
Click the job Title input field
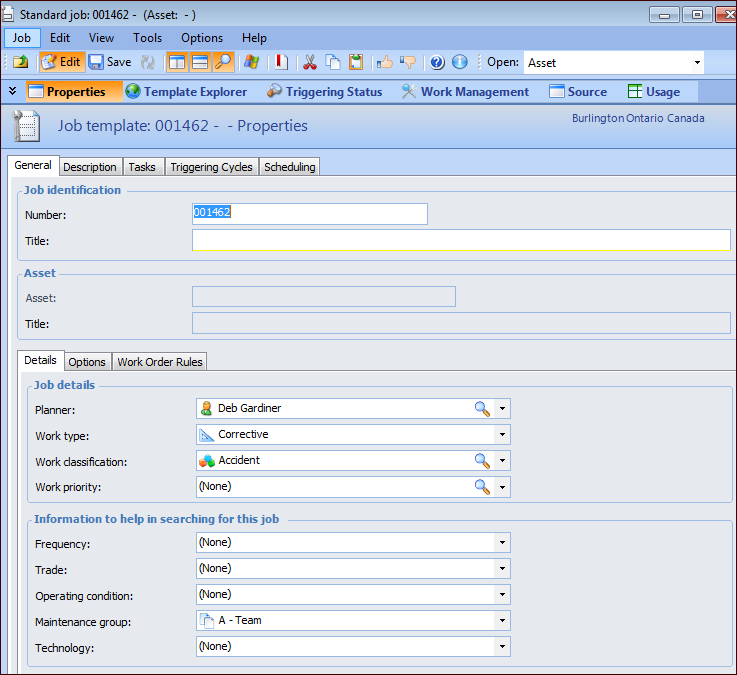(x=460, y=240)
